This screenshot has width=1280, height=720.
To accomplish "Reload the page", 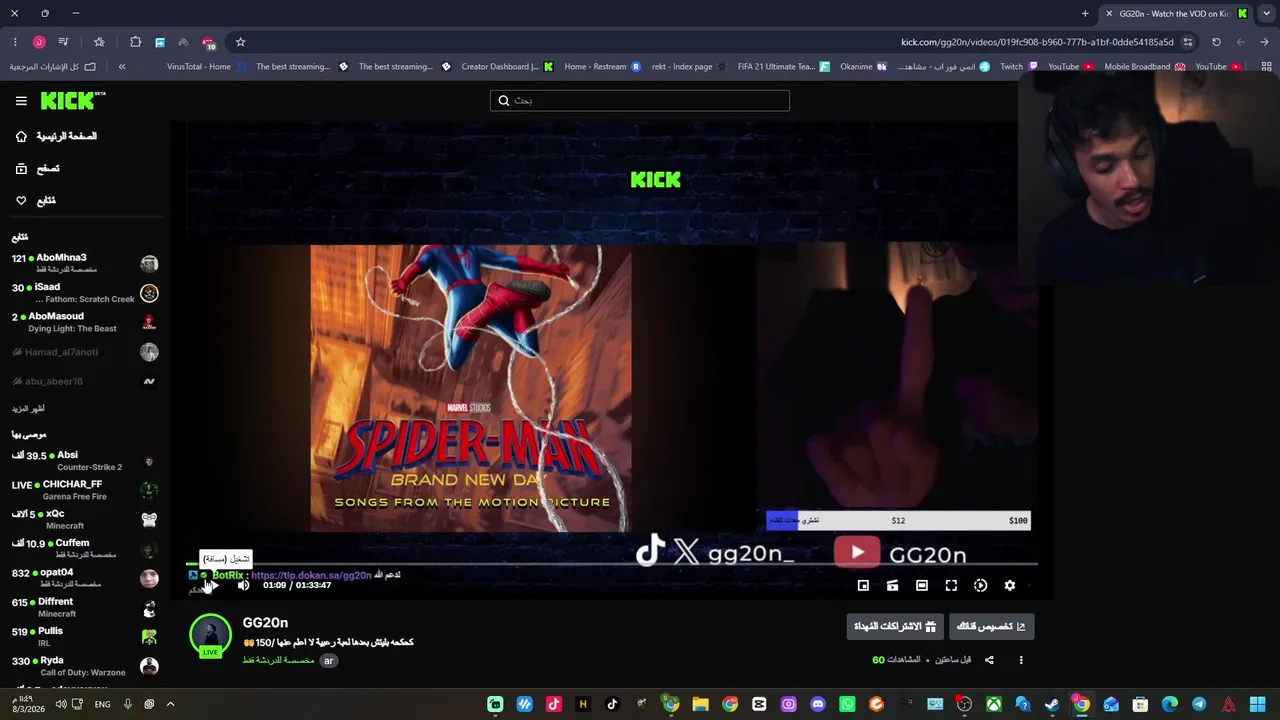I will pyautogui.click(x=1216, y=42).
